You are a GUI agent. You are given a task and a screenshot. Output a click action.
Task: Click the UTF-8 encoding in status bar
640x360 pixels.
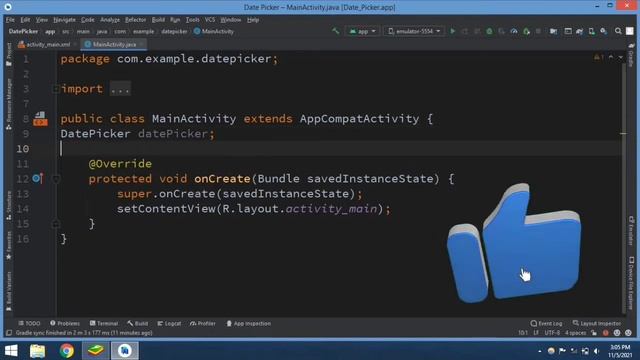point(552,333)
